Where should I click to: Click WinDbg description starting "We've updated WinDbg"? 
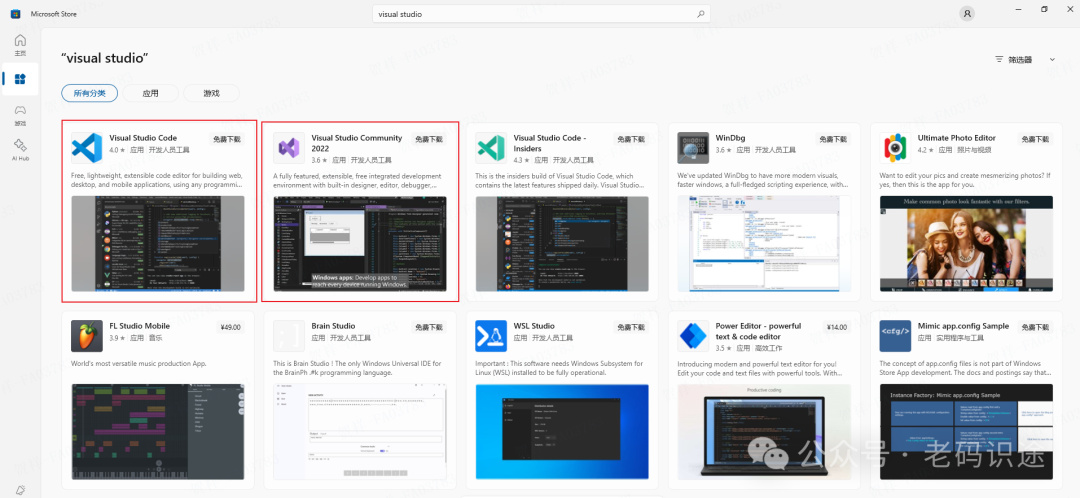(x=763, y=180)
